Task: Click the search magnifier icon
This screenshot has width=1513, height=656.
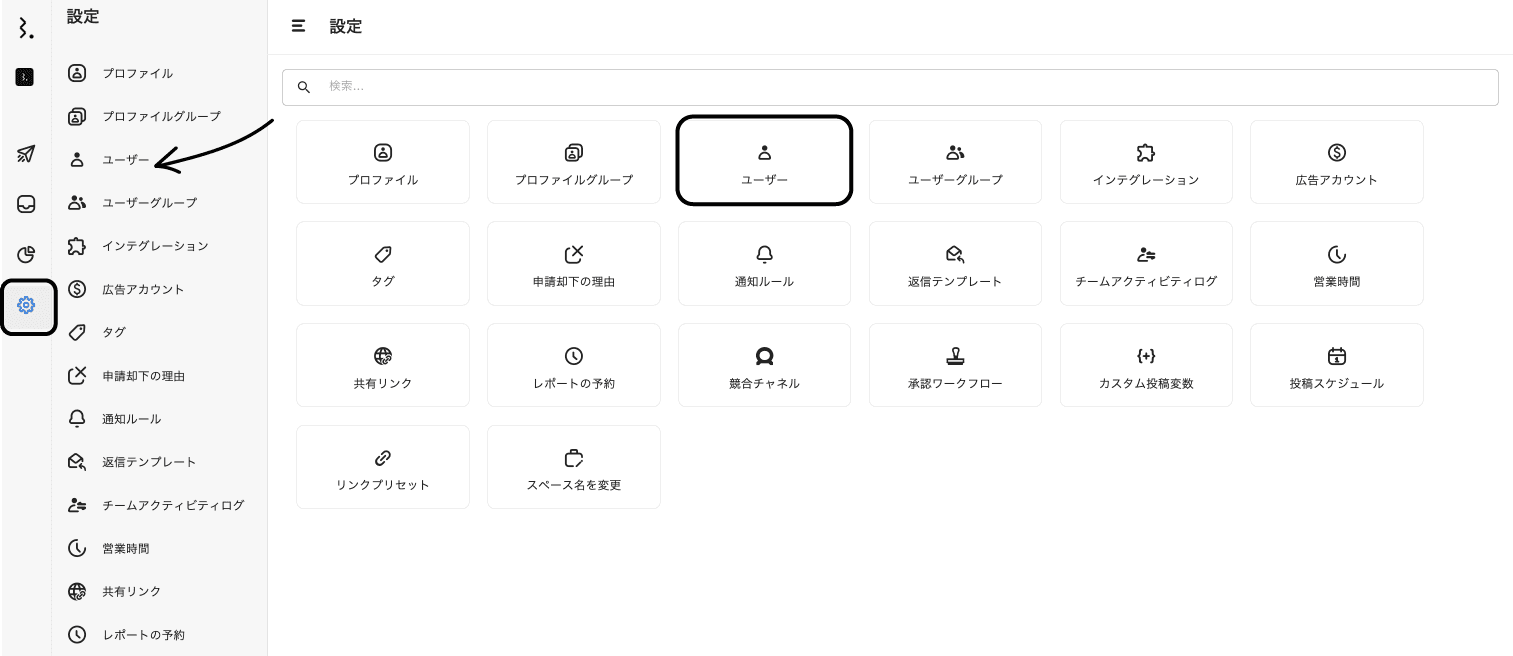Action: pyautogui.click(x=304, y=87)
